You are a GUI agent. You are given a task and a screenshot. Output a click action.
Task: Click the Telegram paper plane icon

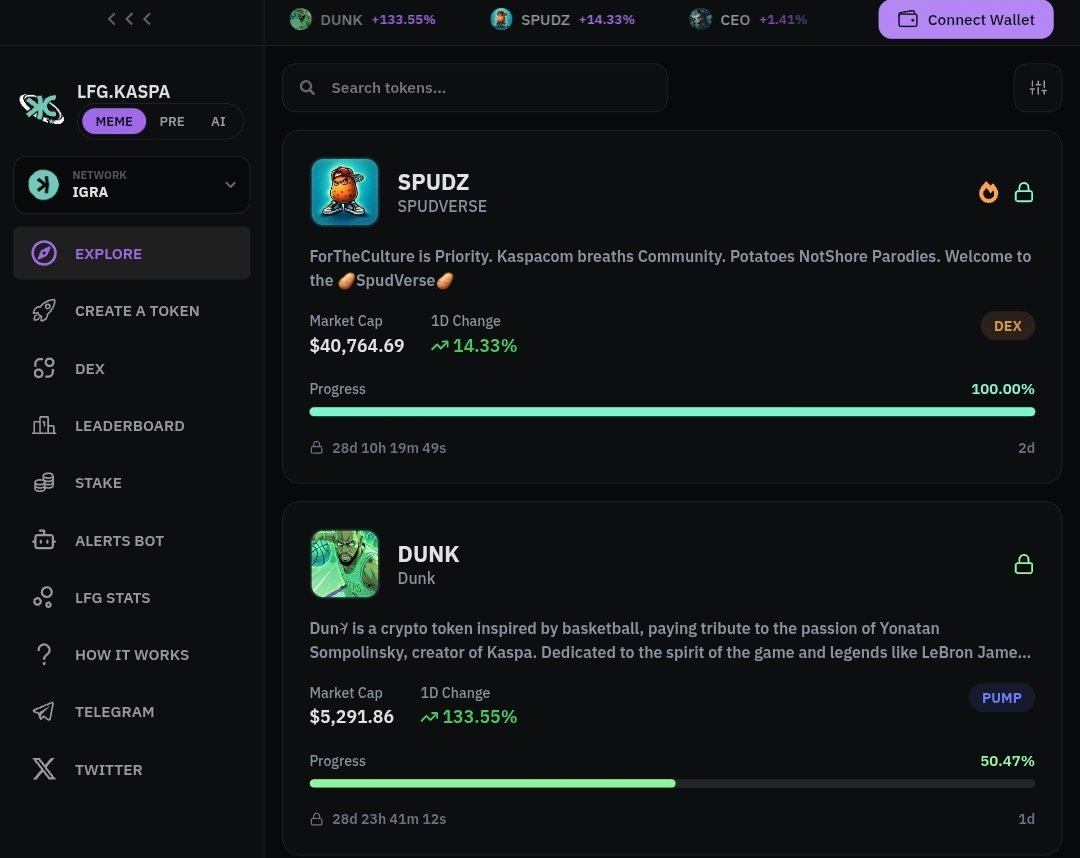point(43,712)
